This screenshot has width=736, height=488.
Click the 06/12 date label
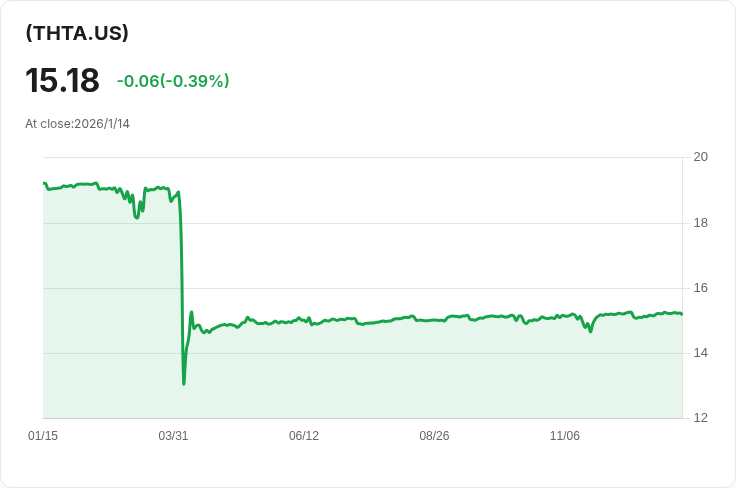click(304, 436)
